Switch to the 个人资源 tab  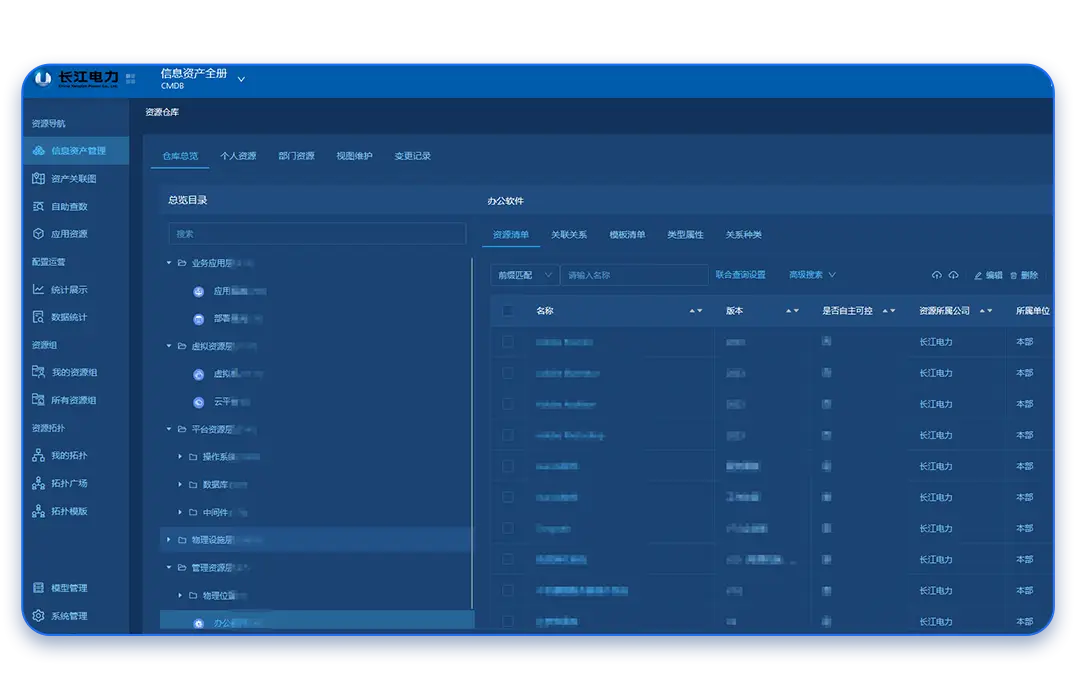pyautogui.click(x=238, y=156)
